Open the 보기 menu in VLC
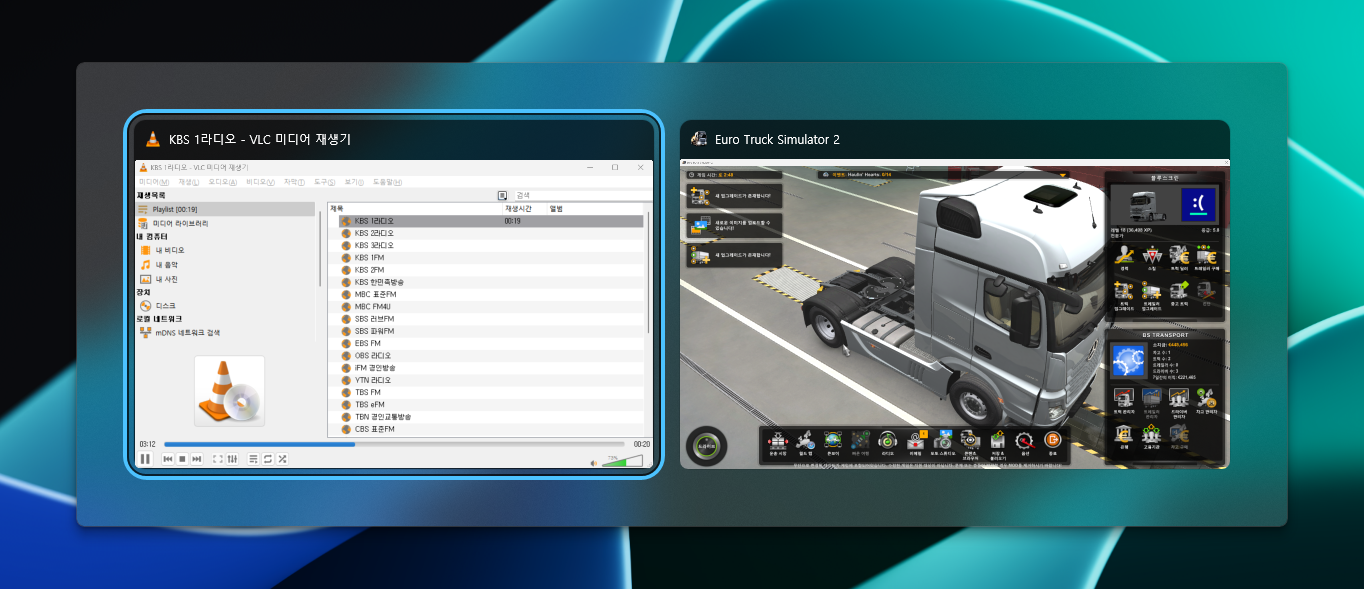This screenshot has height=589, width=1364. coord(354,182)
